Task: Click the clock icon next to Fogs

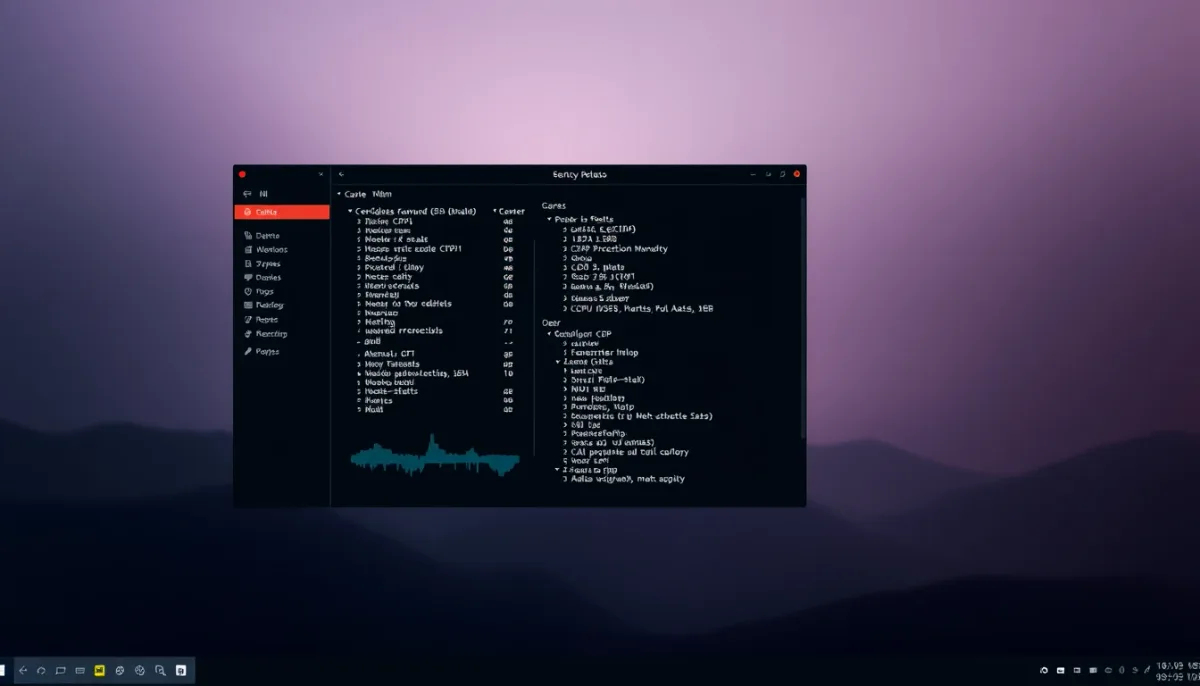Action: [247, 292]
